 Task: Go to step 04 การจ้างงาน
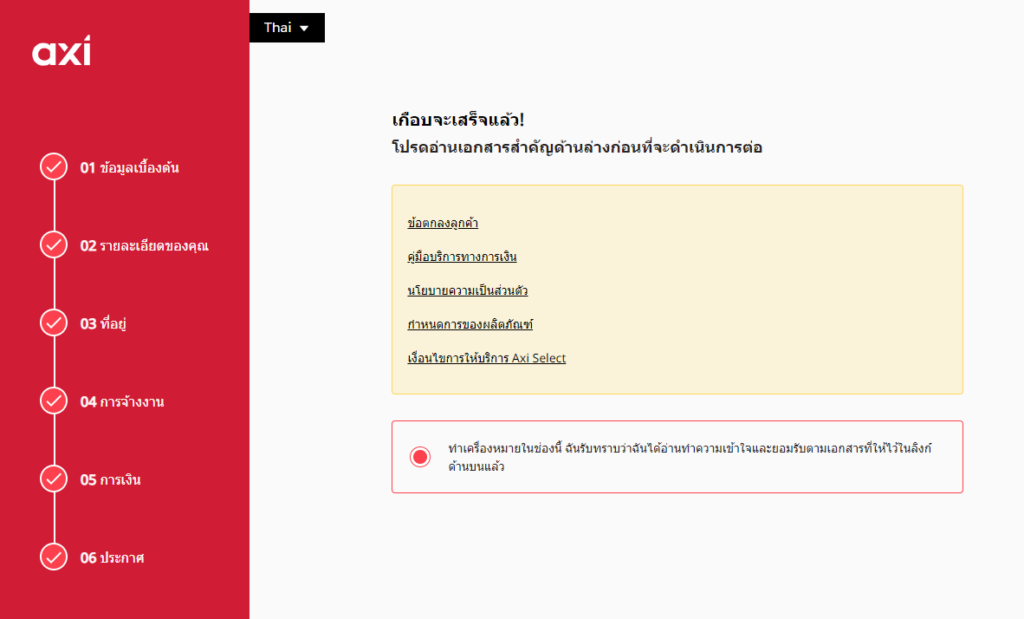[x=121, y=402]
